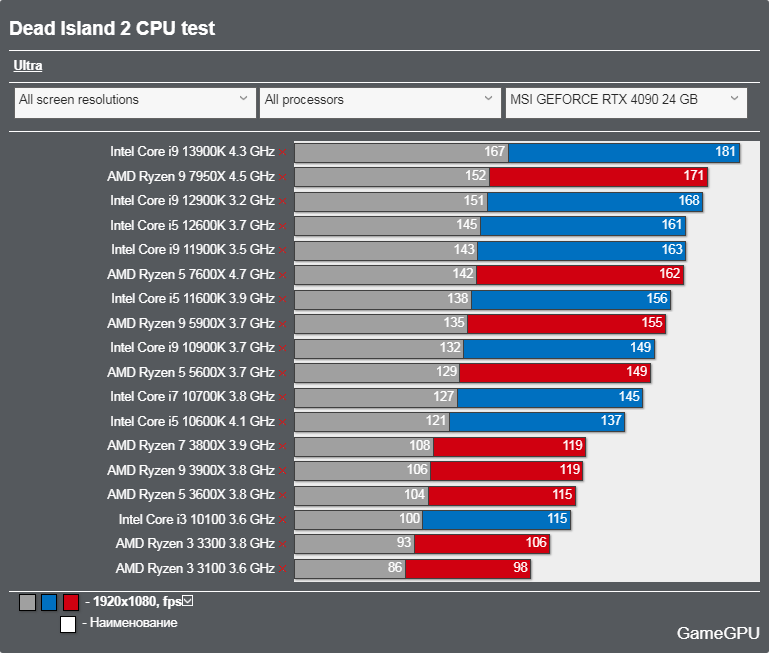Click the Dead Island 2 CPU test title
Image resolution: width=769 pixels, height=653 pixels.
pos(112,28)
